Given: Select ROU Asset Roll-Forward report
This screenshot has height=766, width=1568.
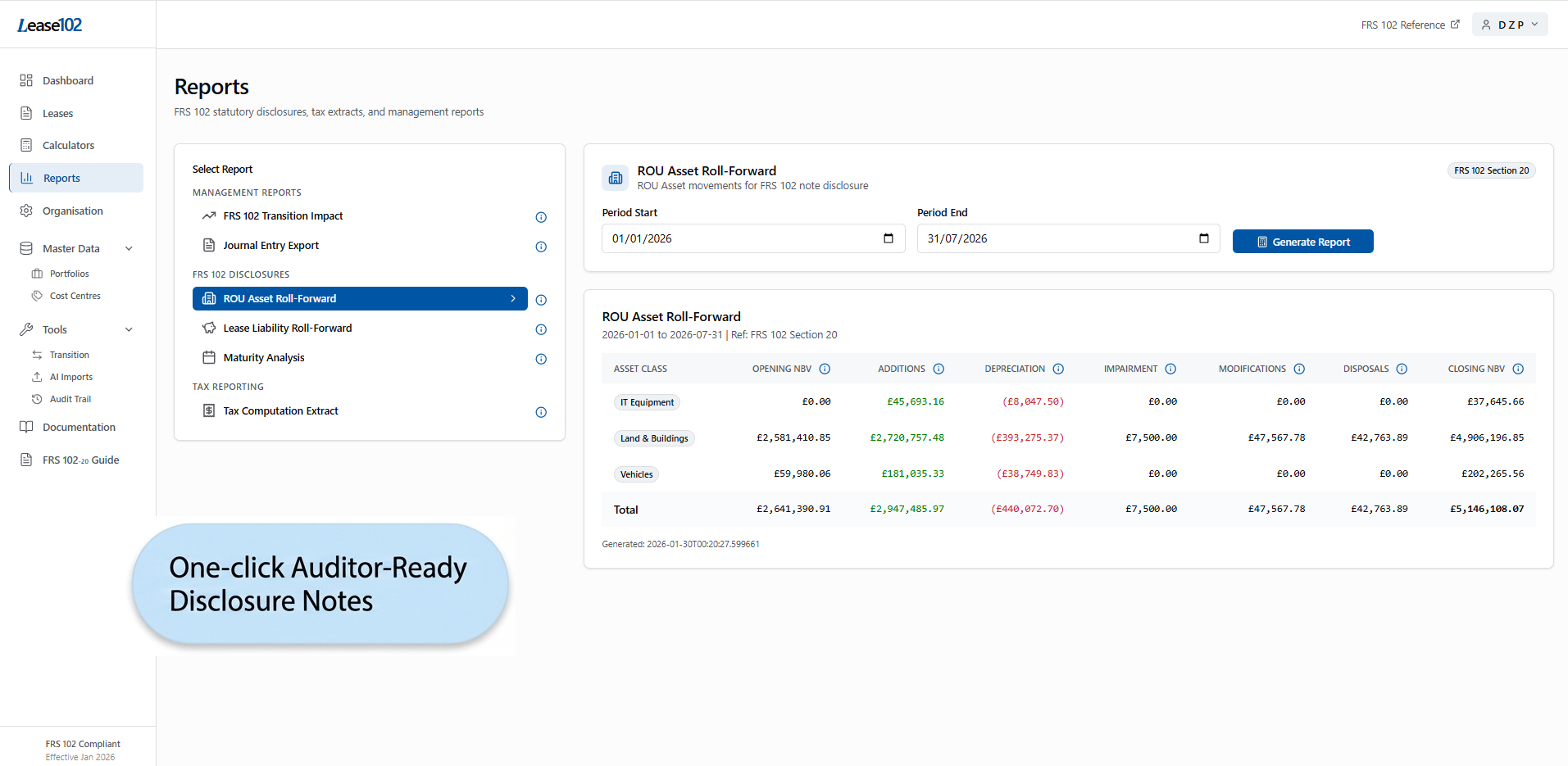Looking at the screenshot, I should pyautogui.click(x=360, y=298).
